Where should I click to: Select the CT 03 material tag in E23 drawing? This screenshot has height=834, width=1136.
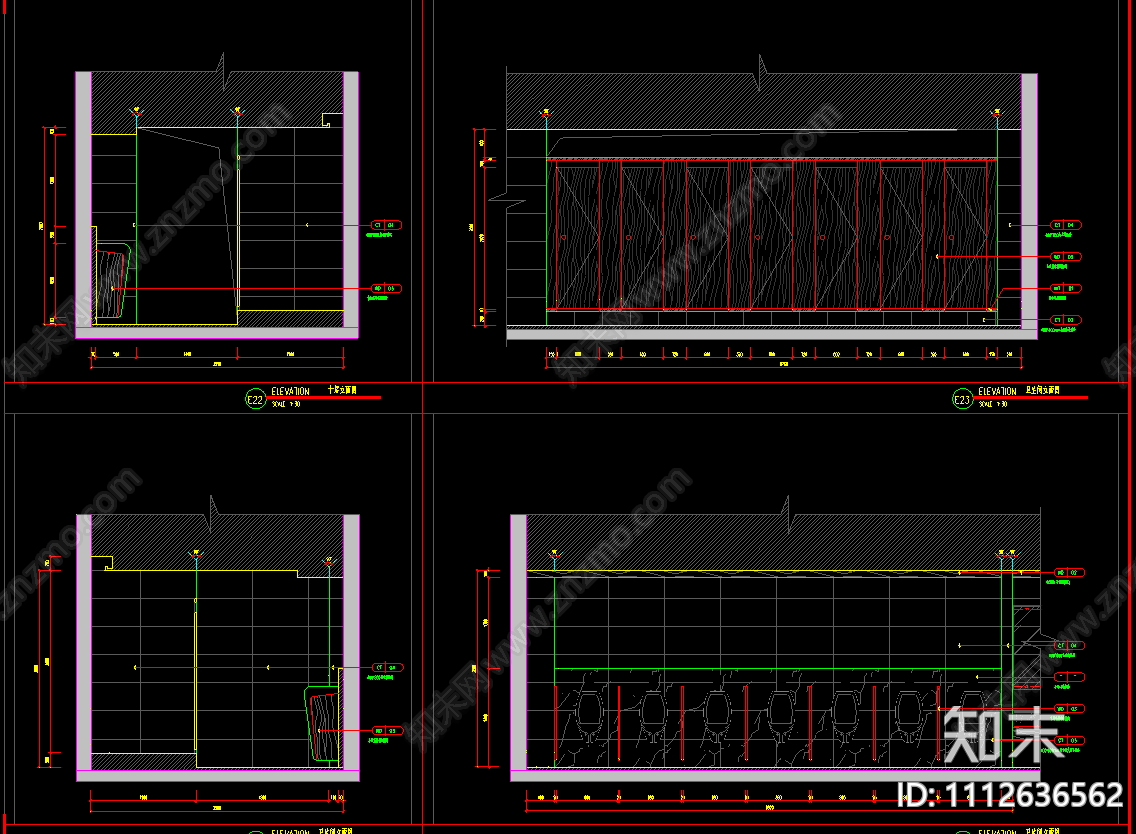(x=1066, y=320)
